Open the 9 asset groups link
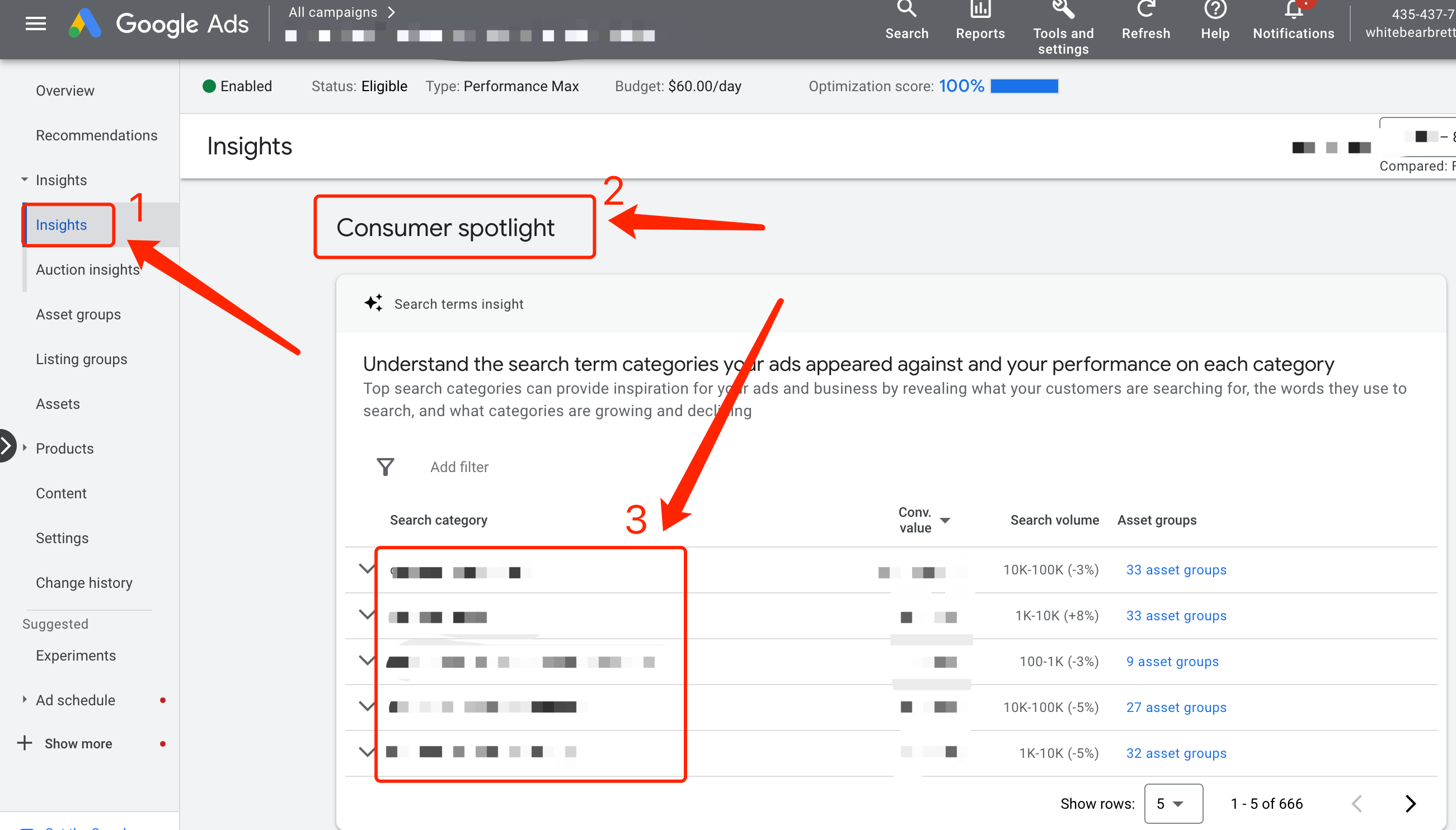Screen dimensions: 1456x830 [x=1172, y=661]
